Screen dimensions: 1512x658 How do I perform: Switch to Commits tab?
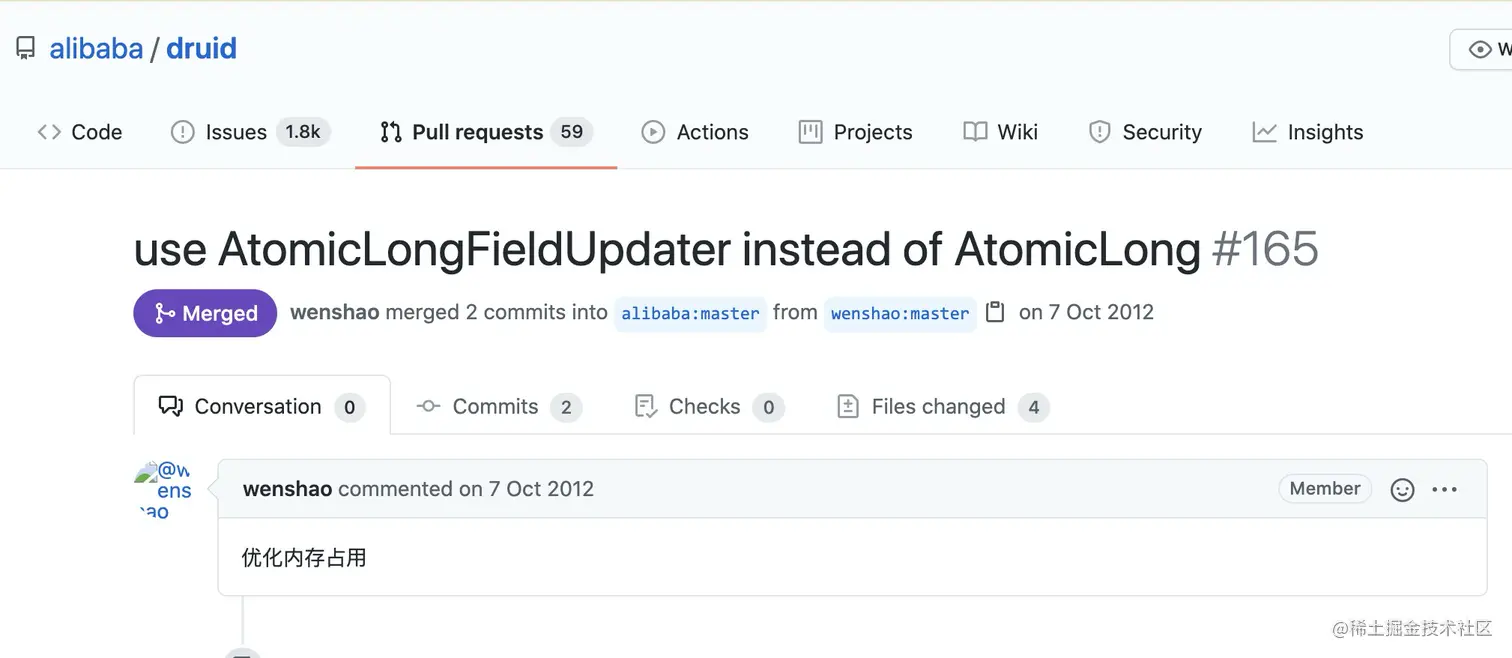click(499, 407)
